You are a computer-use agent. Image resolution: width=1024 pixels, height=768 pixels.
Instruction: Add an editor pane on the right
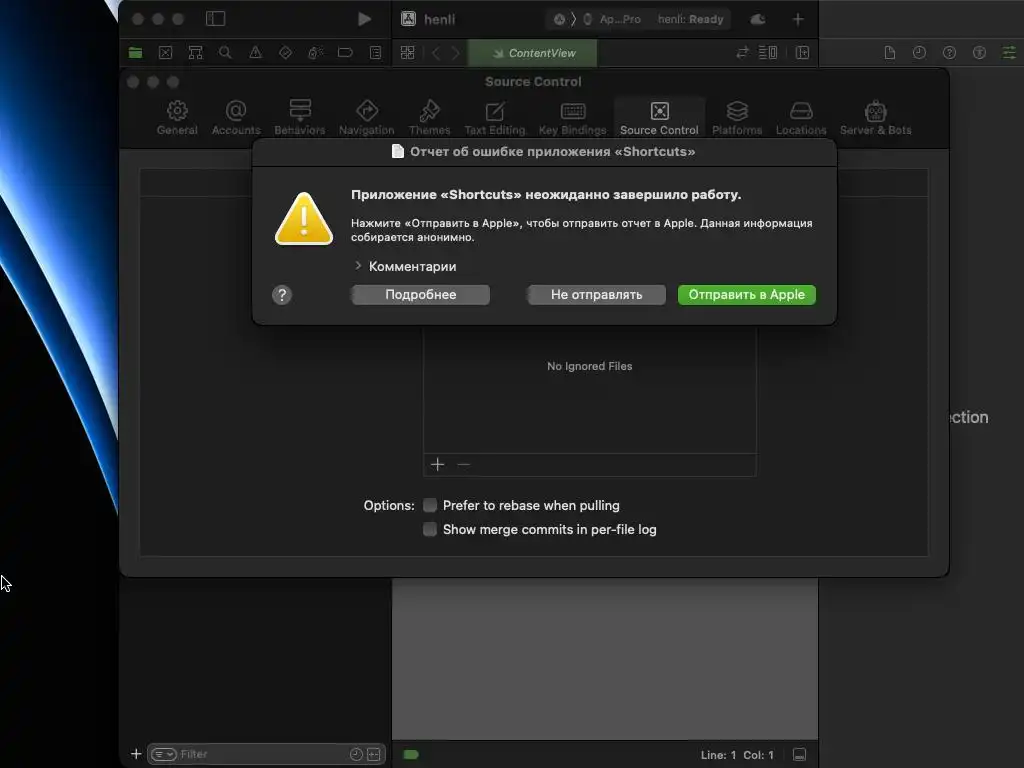803,53
